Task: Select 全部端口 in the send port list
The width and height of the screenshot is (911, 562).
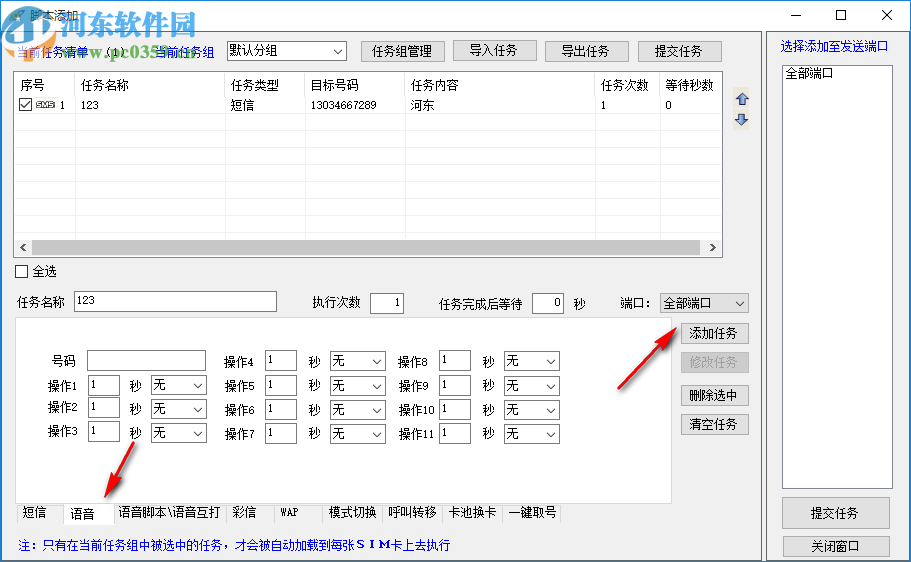Action: (809, 73)
